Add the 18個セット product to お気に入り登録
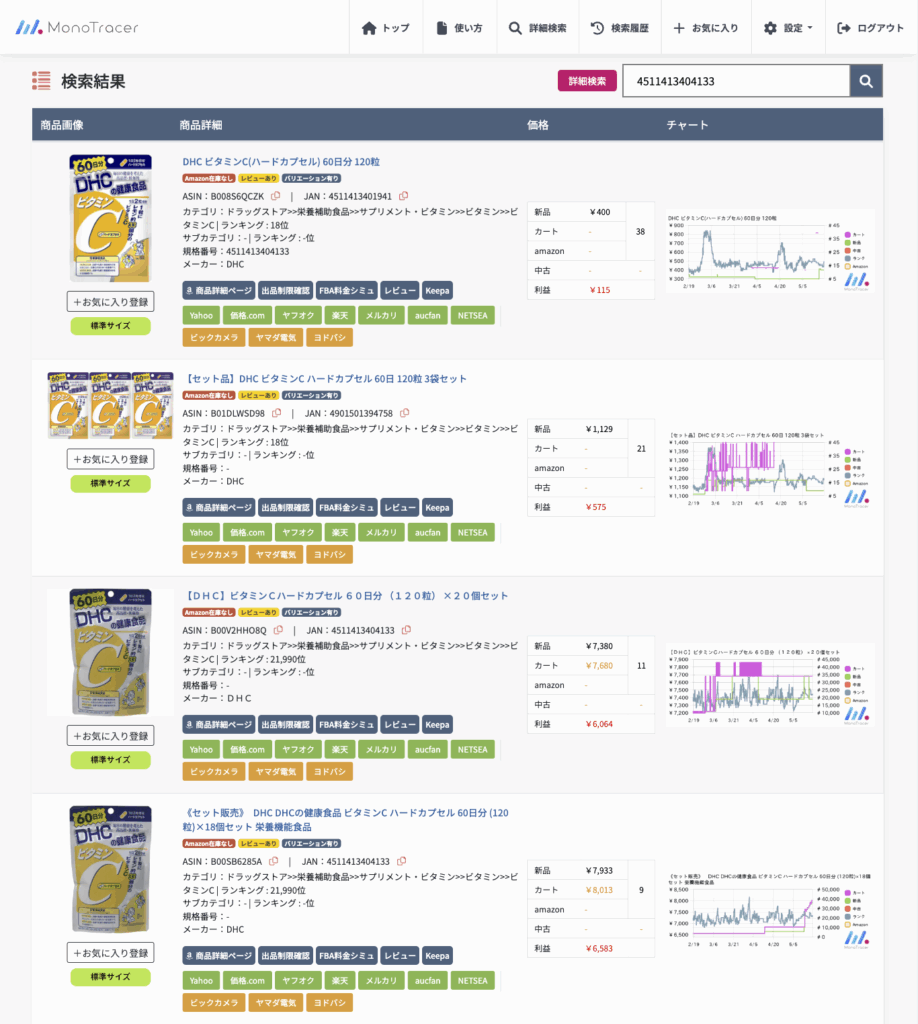The height and width of the screenshot is (1024, 918). [110, 953]
